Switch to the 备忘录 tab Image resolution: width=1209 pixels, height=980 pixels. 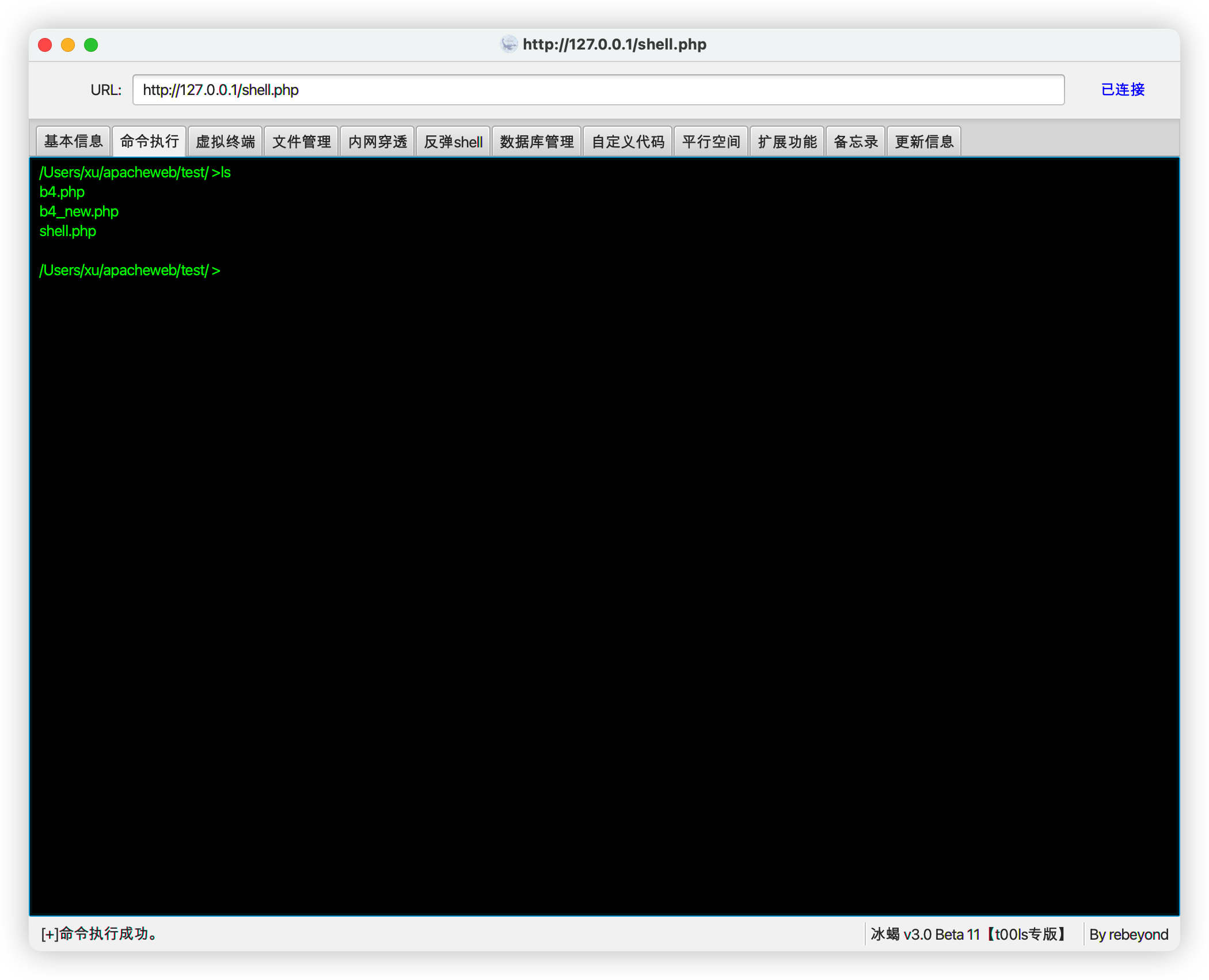[x=856, y=140]
